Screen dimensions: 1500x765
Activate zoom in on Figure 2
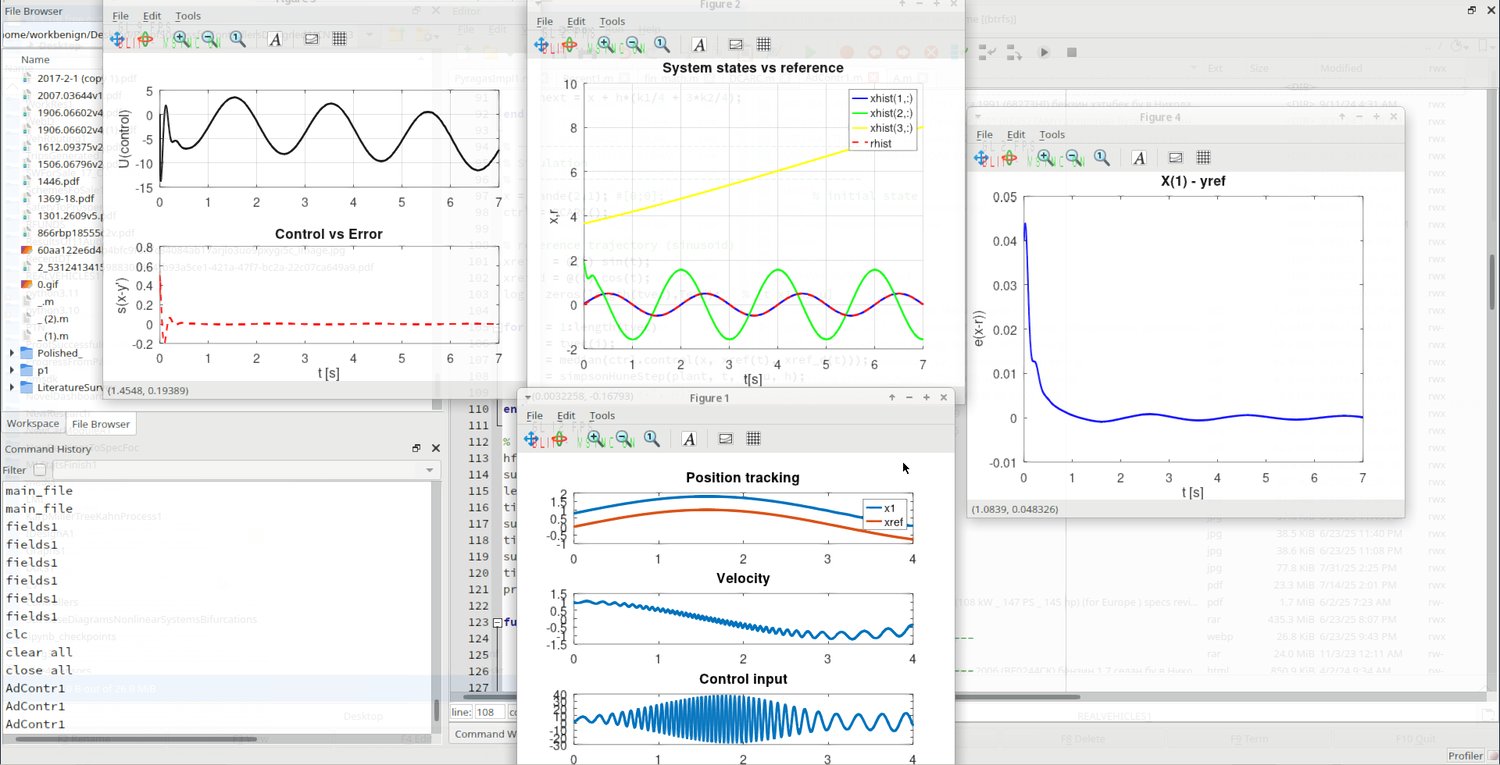click(x=605, y=44)
